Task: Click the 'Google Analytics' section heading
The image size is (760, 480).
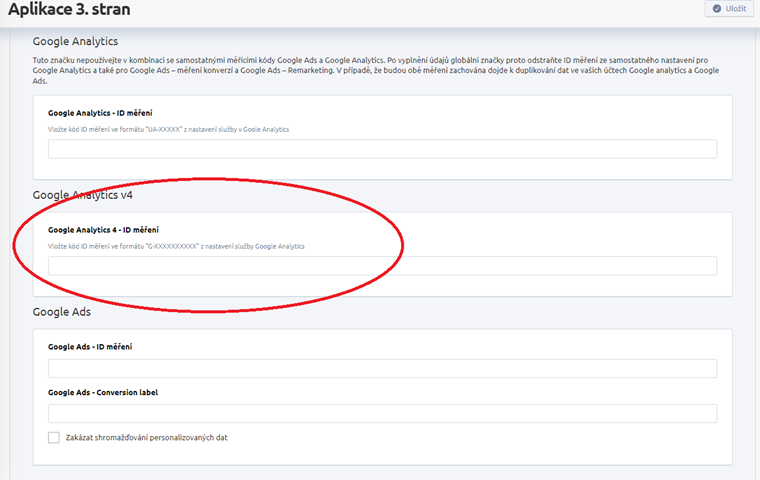Action: [x=75, y=41]
